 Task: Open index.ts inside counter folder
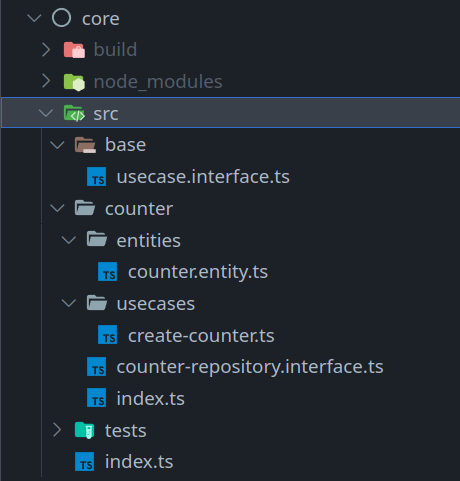click(151, 399)
